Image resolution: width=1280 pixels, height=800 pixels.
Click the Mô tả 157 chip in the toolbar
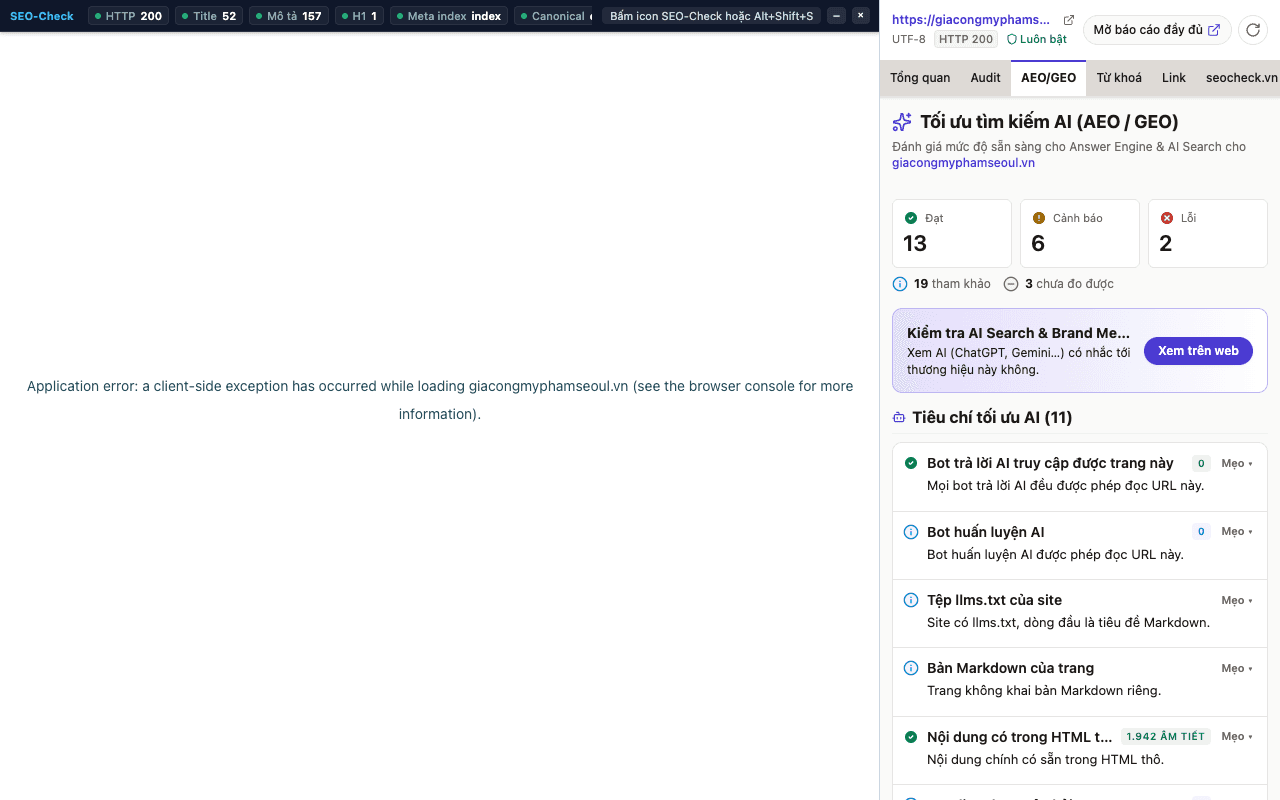tap(288, 16)
